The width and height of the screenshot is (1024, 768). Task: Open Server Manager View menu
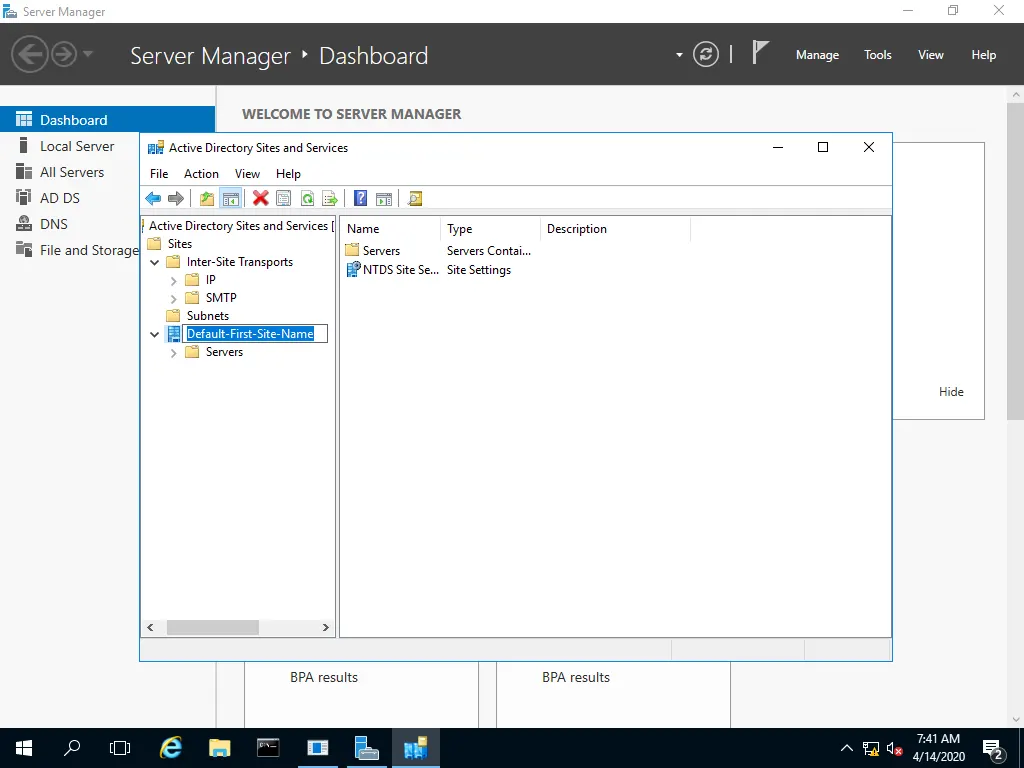point(931,55)
